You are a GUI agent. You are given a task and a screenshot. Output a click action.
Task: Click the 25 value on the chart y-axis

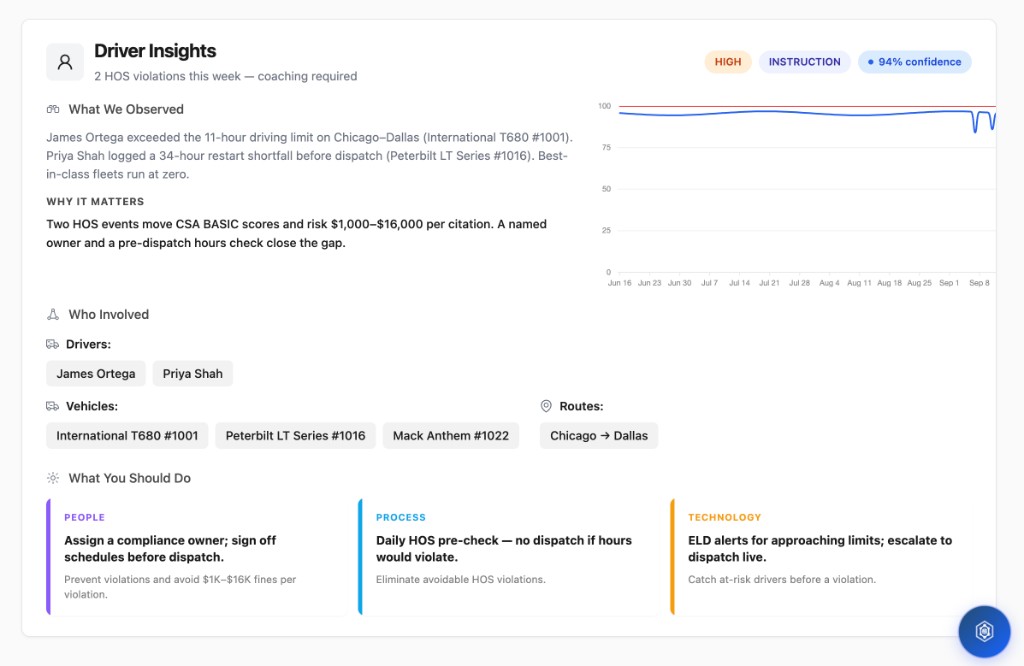[x=607, y=230]
